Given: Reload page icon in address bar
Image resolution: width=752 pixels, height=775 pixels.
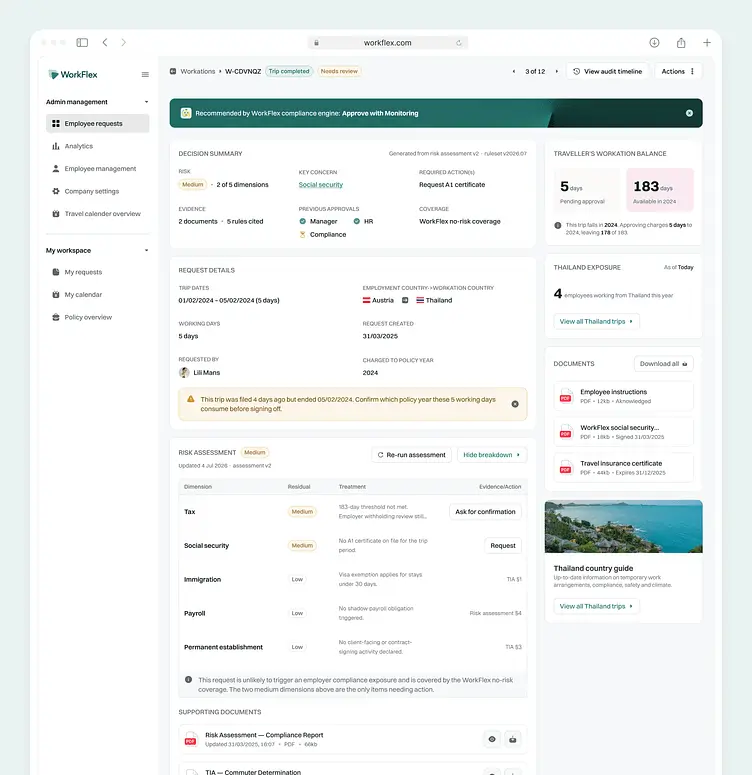Looking at the screenshot, I should [x=459, y=43].
